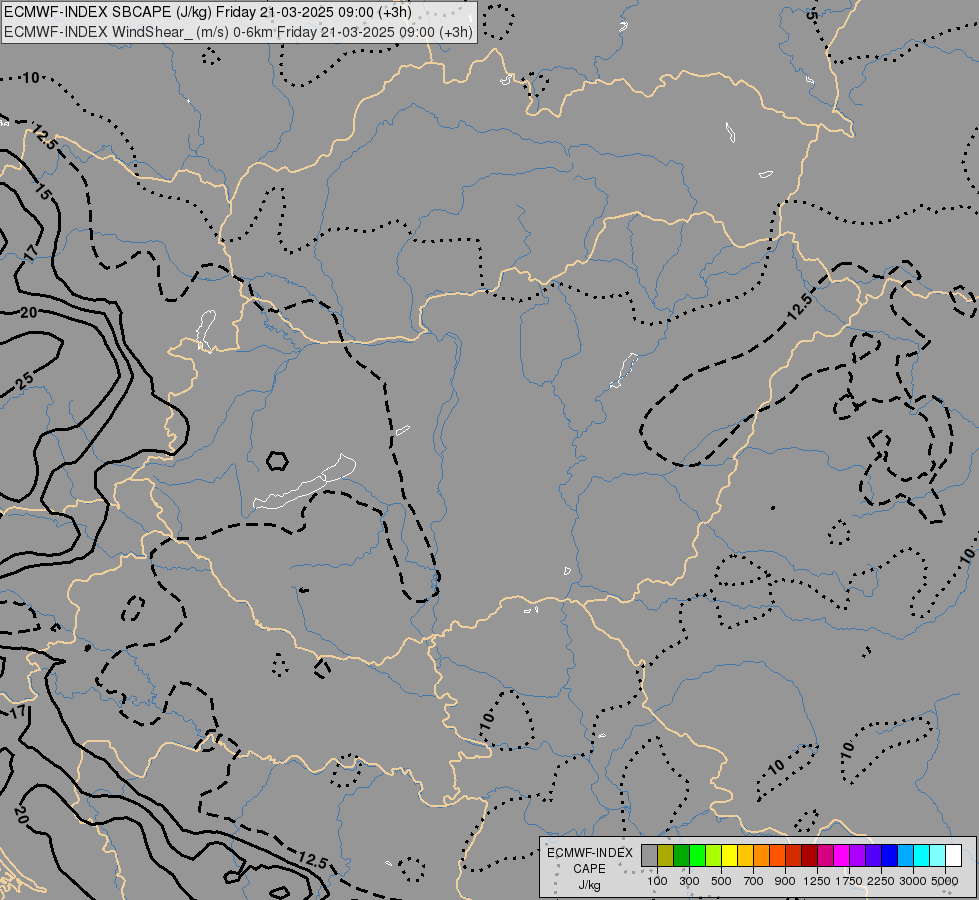Choose the amber legend swatch

point(745,856)
